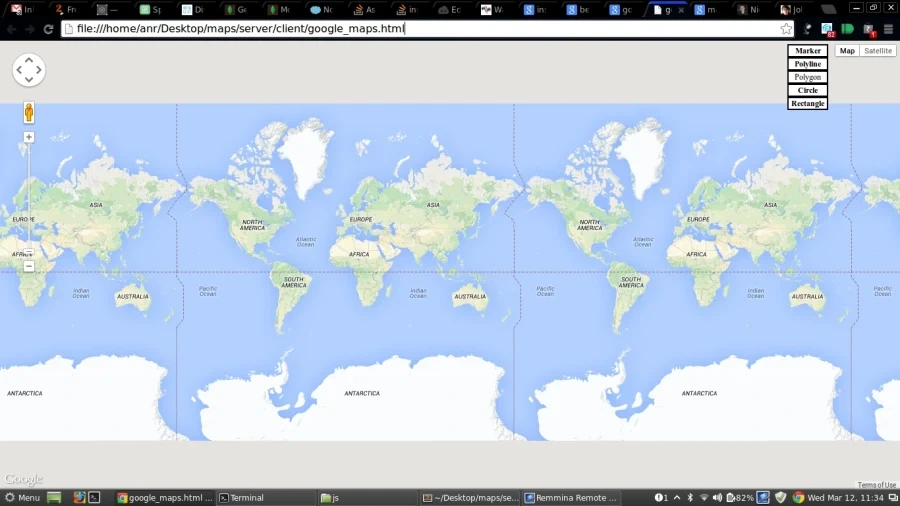Select the Polyline drawing tool
The image size is (900, 506).
point(807,64)
